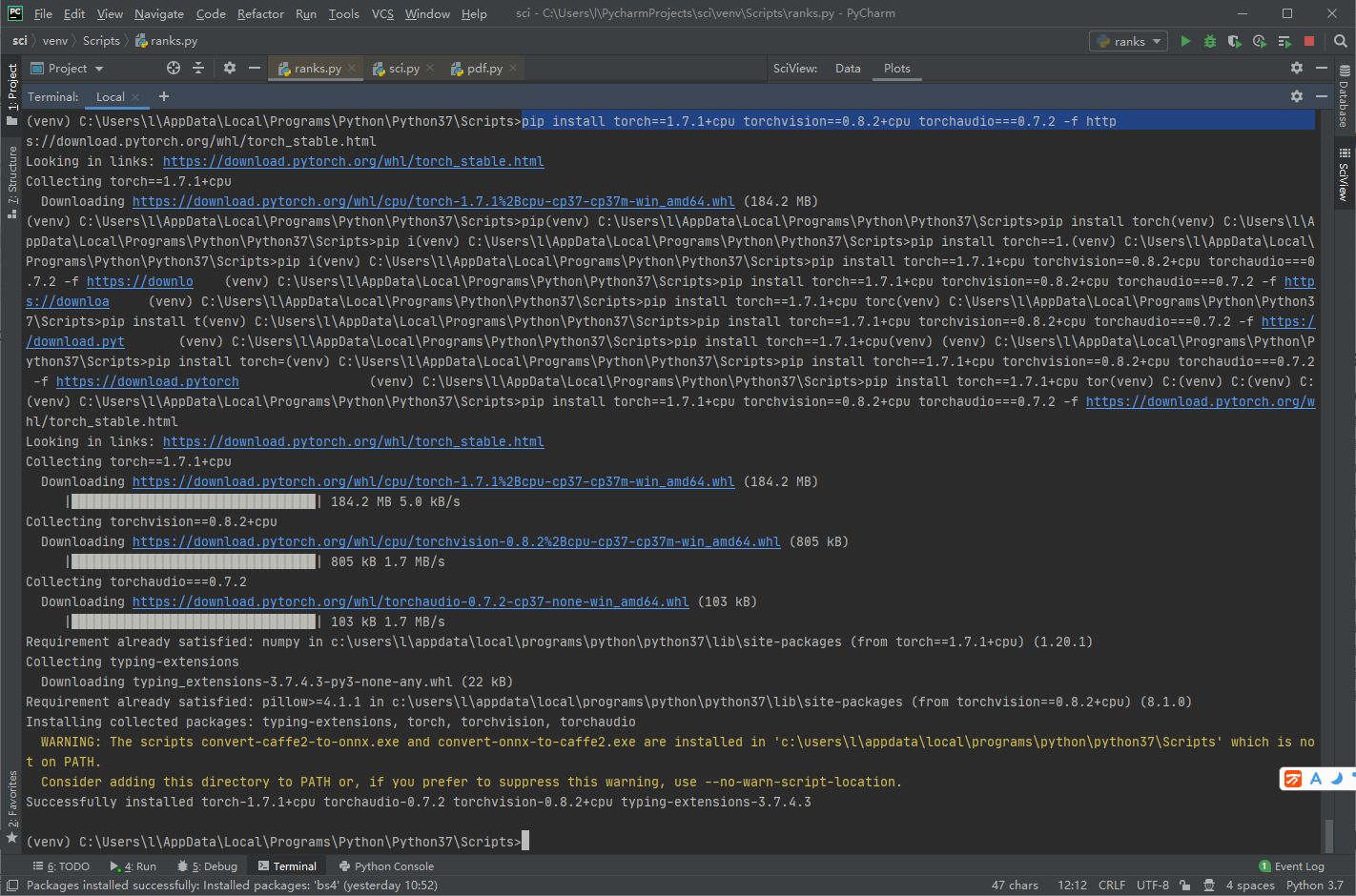Open the Event Log
This screenshot has width=1356, height=896.
pyautogui.click(x=1292, y=866)
